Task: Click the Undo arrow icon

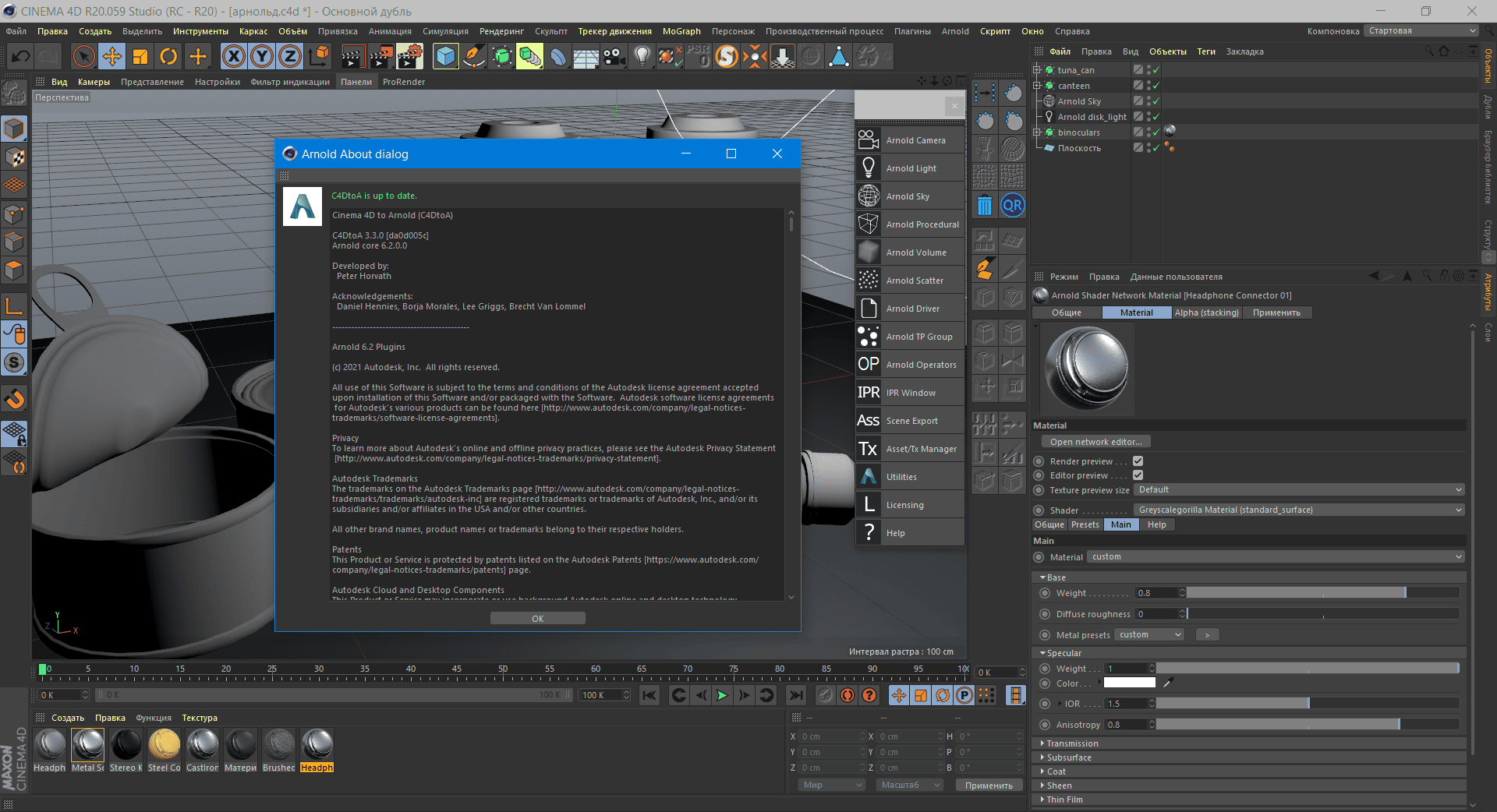Action: click(x=21, y=56)
